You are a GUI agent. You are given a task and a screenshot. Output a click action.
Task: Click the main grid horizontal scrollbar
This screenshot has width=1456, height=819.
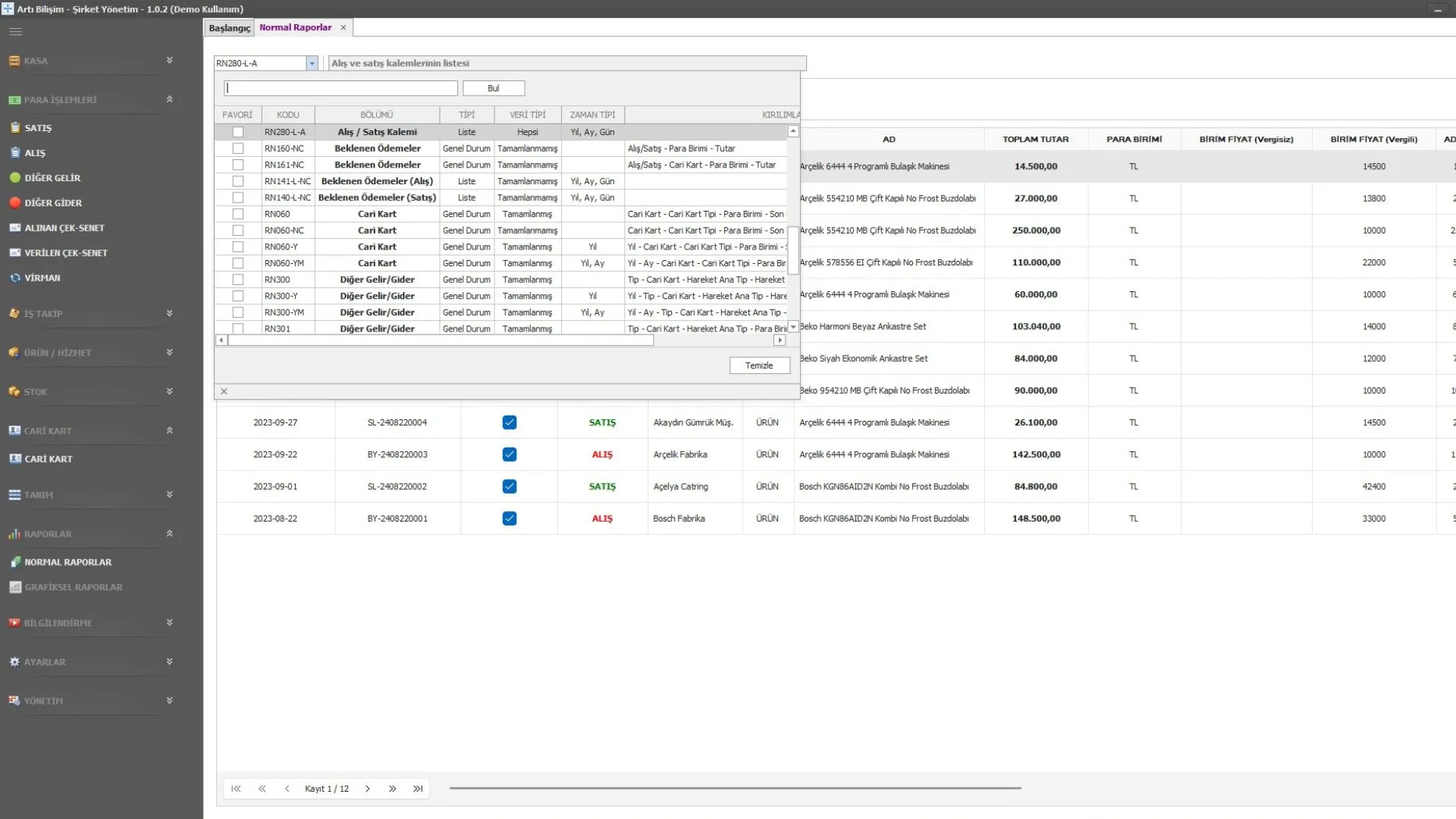coord(735,789)
